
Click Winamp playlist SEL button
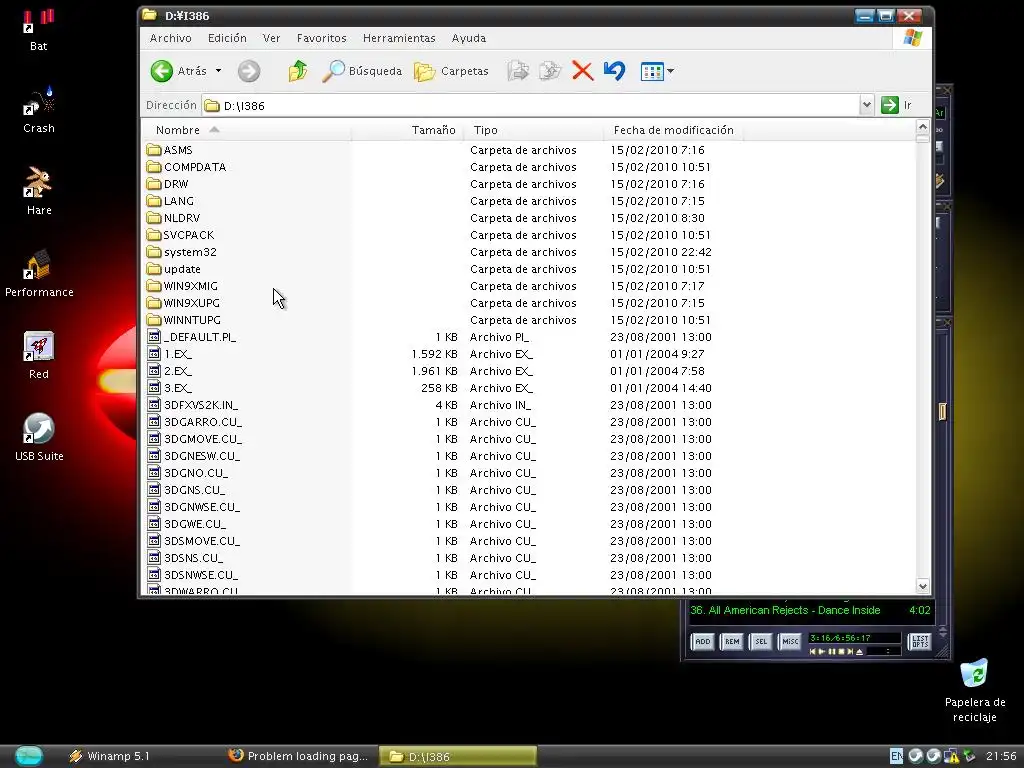(761, 641)
